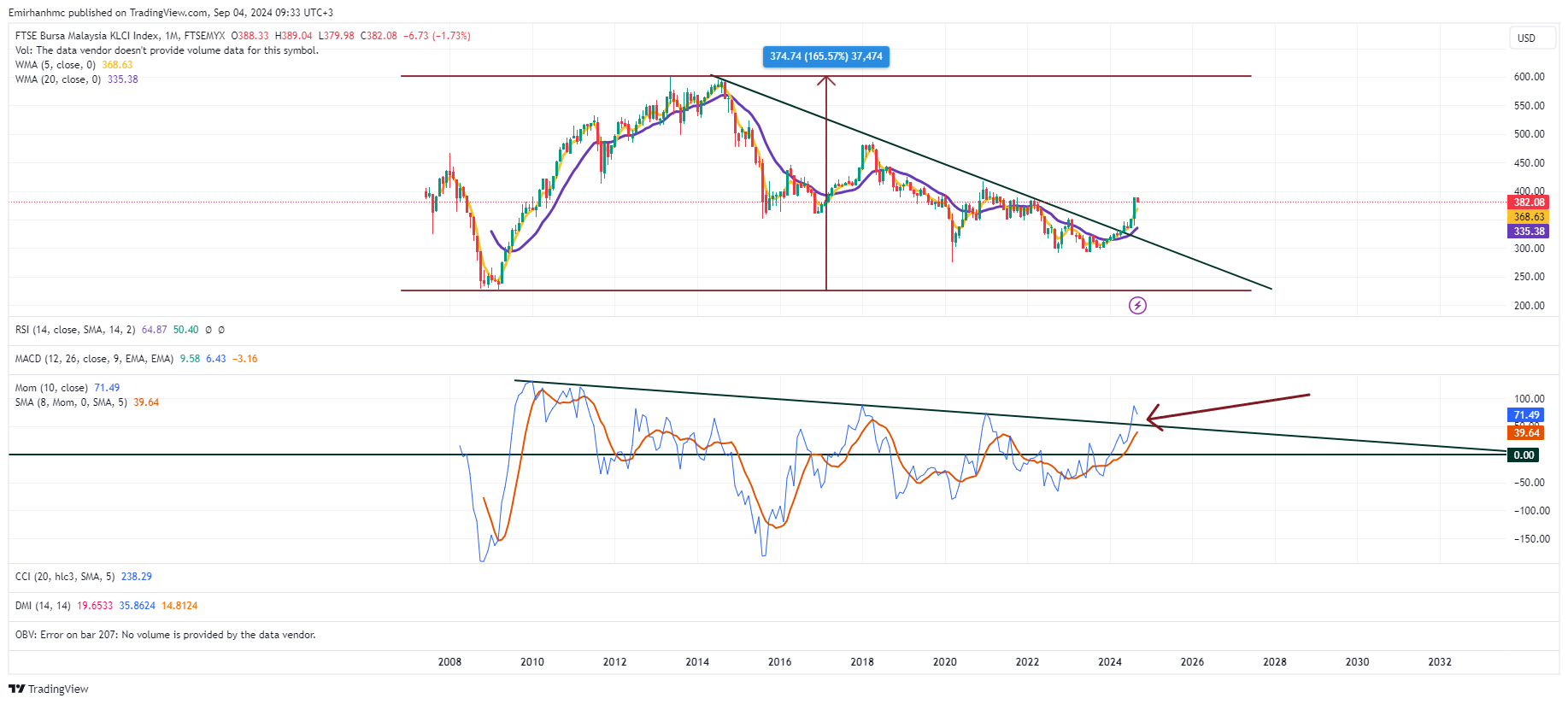Click the Vol data vendor notice text

pos(167,50)
